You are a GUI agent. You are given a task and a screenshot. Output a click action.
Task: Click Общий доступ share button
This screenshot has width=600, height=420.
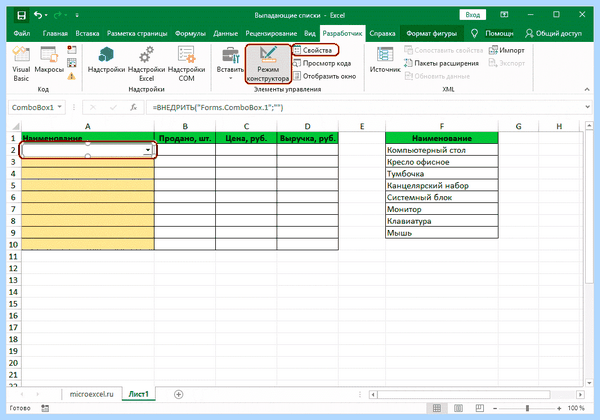tap(553, 33)
